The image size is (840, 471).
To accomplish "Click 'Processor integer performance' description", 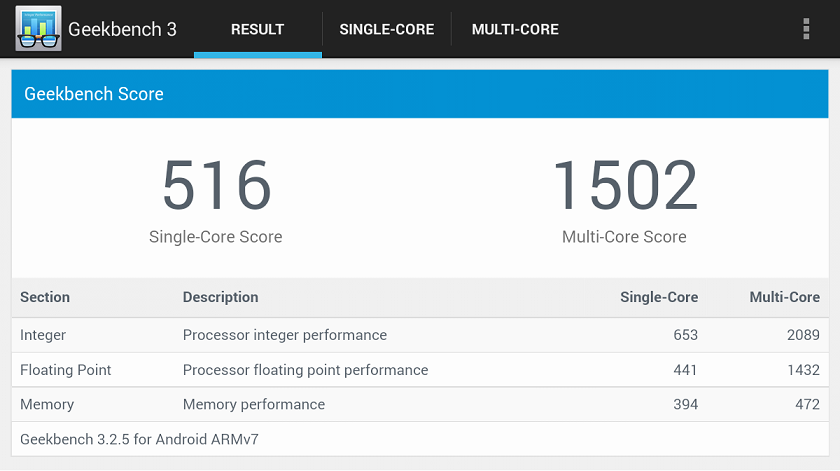I will (x=284, y=335).
